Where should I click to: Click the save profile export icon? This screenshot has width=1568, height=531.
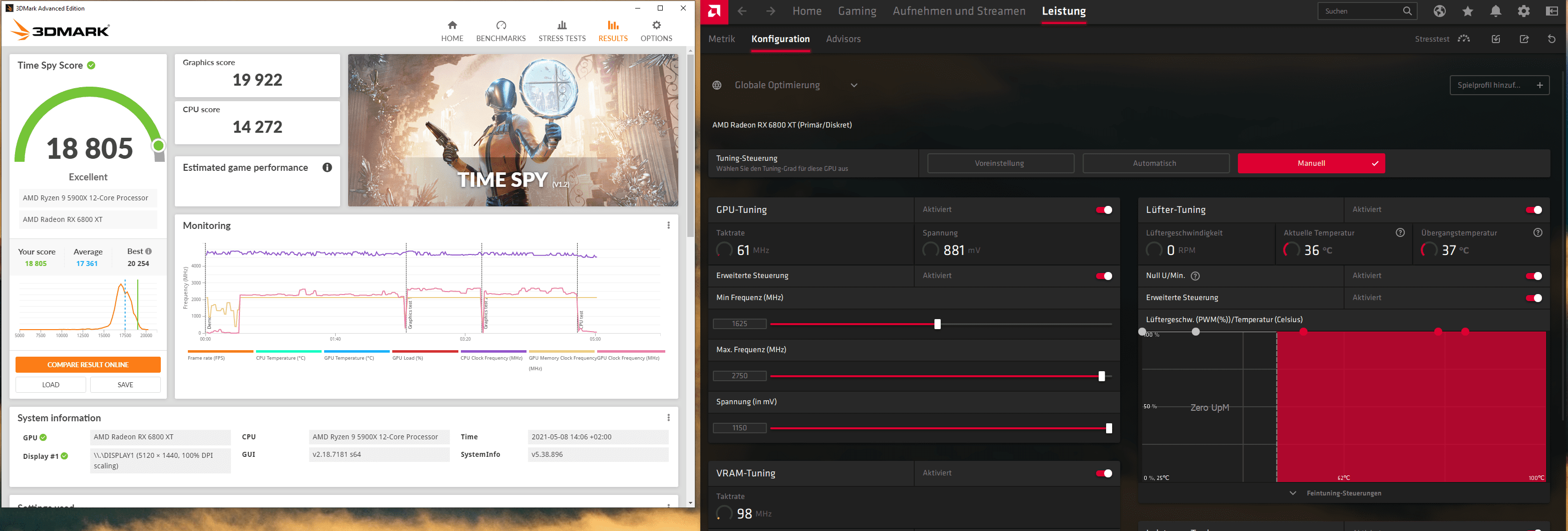click(1524, 39)
